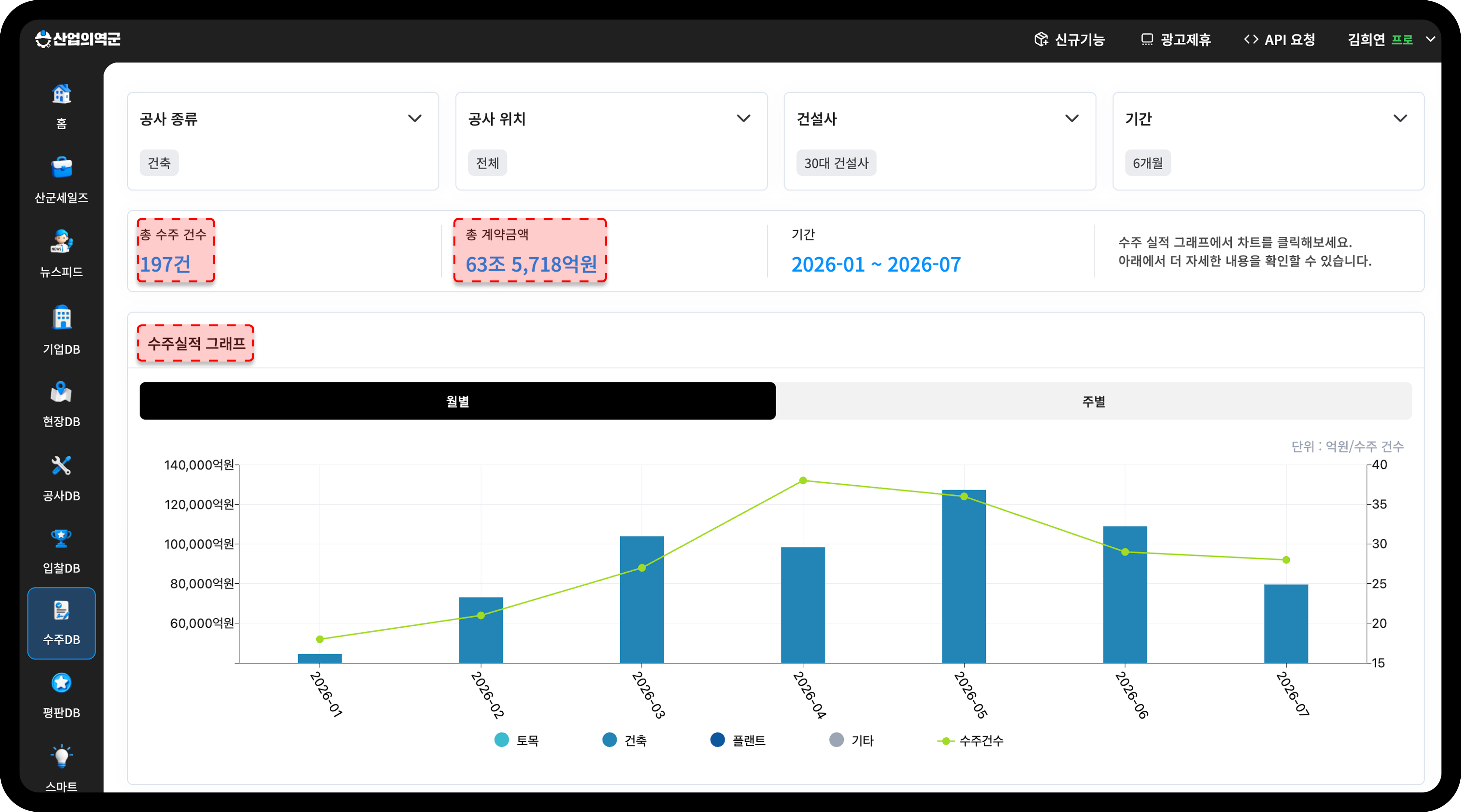Click the 광고제휴 monitor icon
The image size is (1461, 812).
tap(1147, 39)
